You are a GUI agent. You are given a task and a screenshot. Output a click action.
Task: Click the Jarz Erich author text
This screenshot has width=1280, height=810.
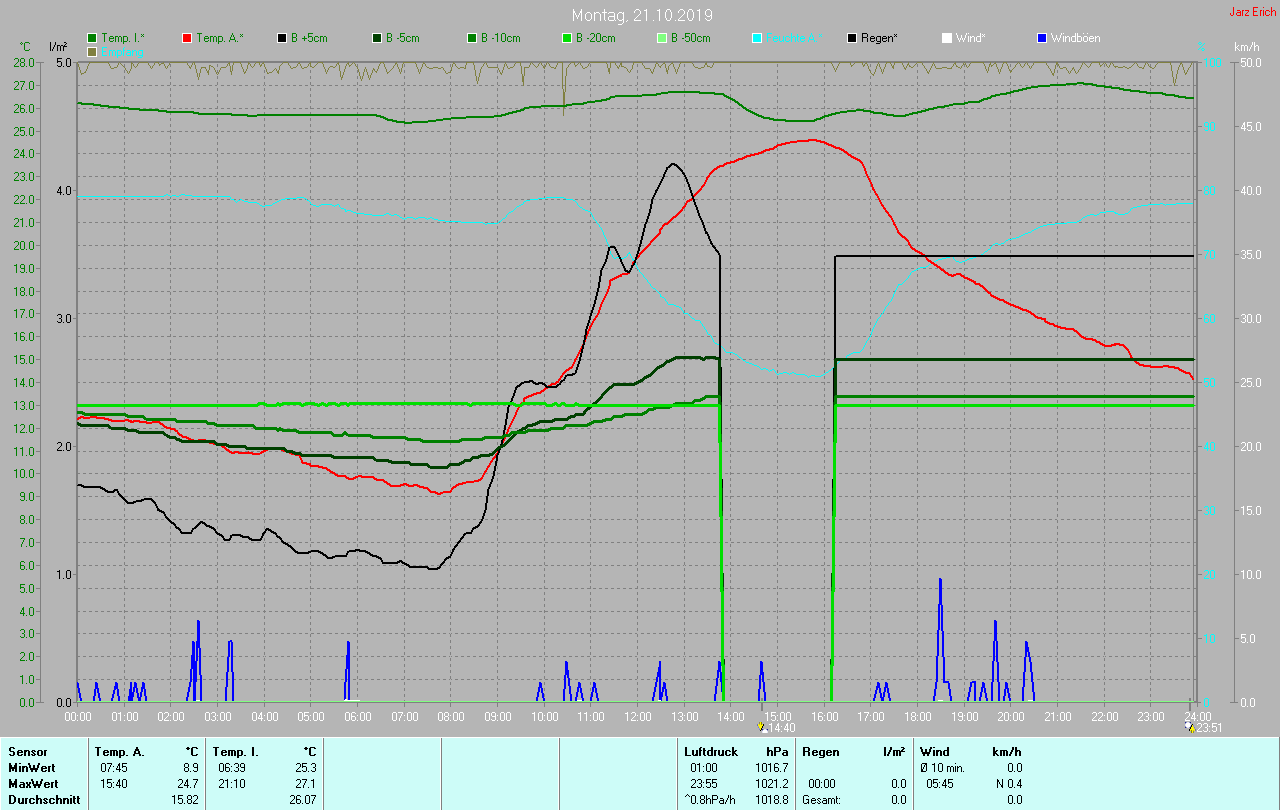pos(1252,12)
